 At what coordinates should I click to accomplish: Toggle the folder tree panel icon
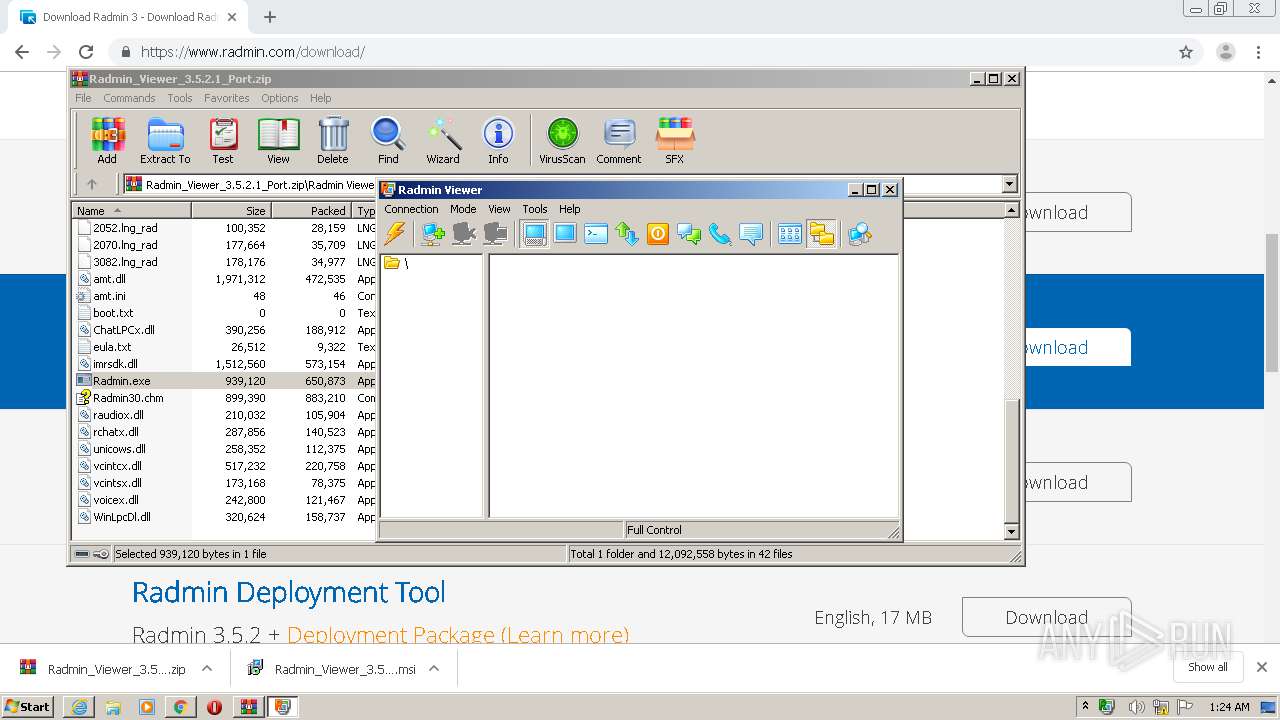(x=822, y=234)
